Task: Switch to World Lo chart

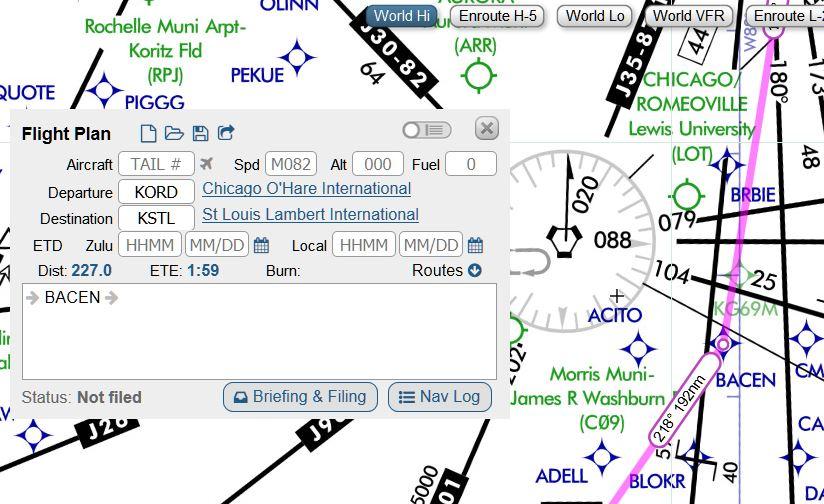Action: coord(594,16)
